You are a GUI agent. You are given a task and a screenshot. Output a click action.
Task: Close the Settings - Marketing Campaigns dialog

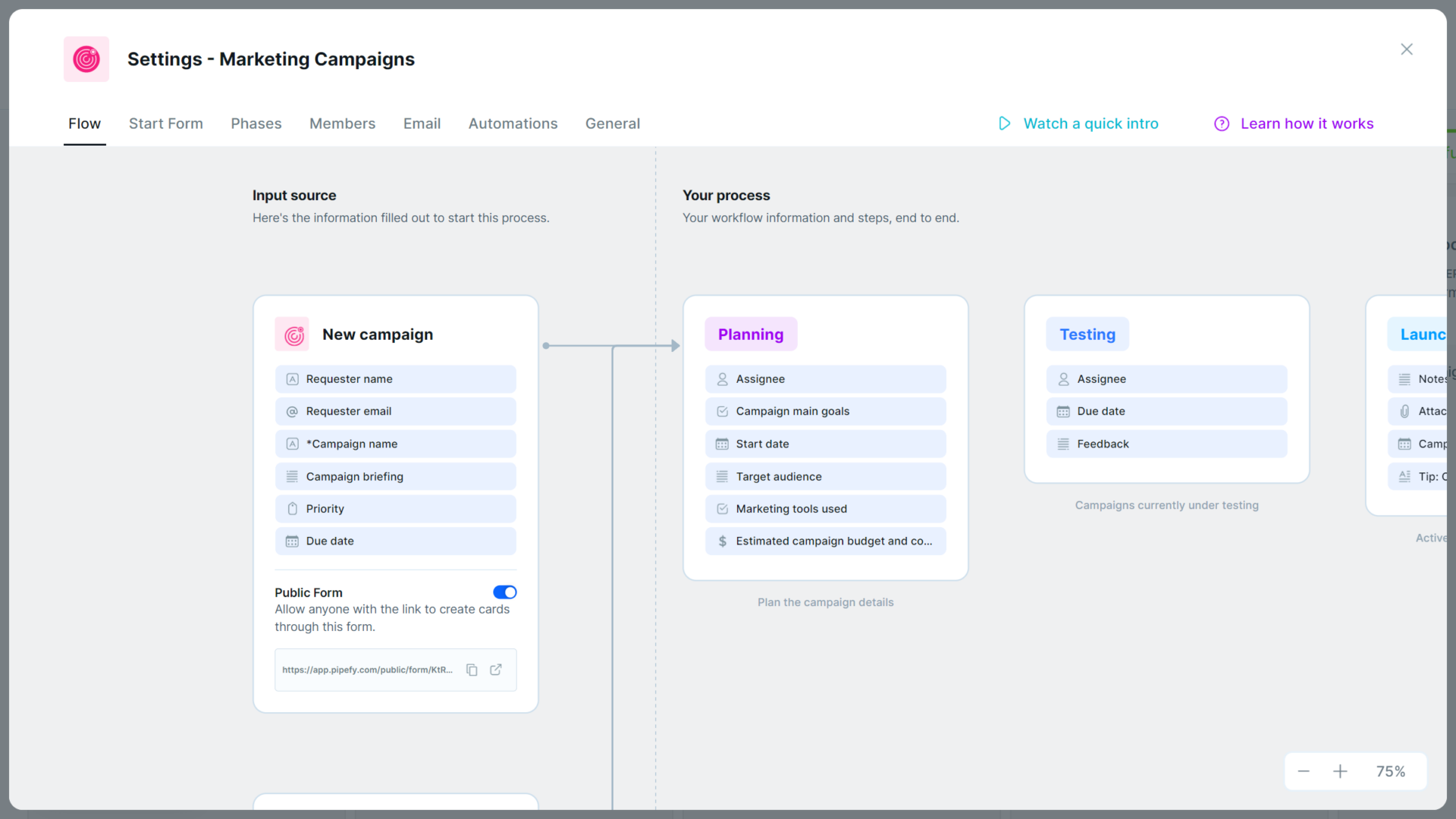click(x=1407, y=49)
